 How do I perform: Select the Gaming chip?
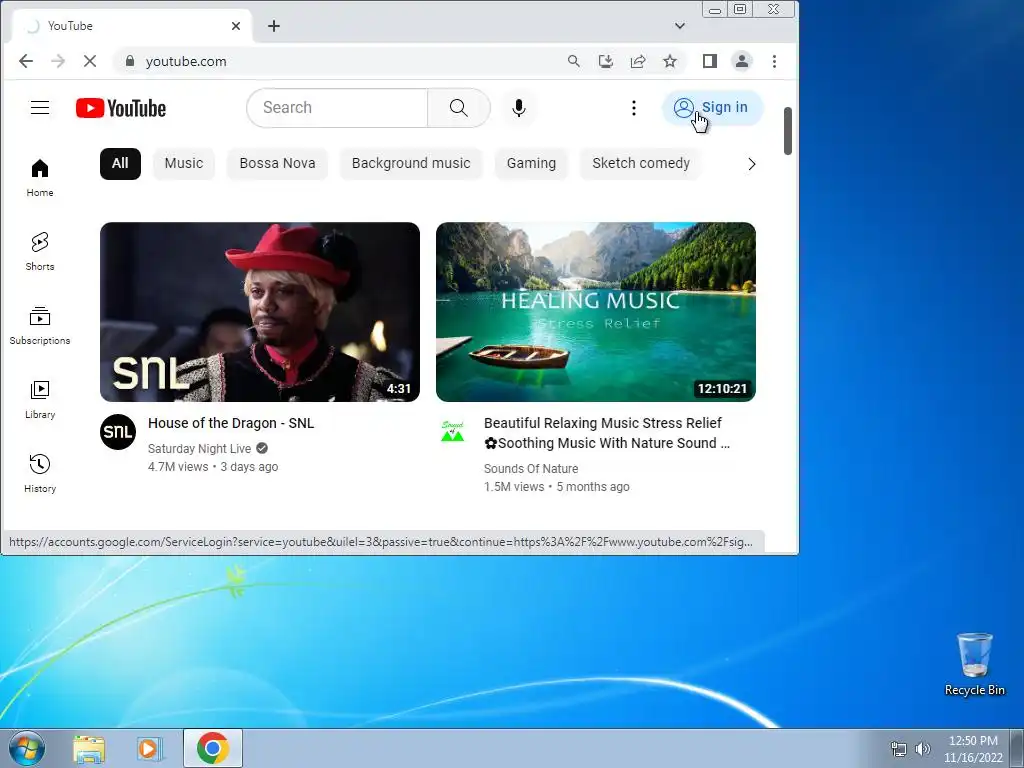[532, 164]
